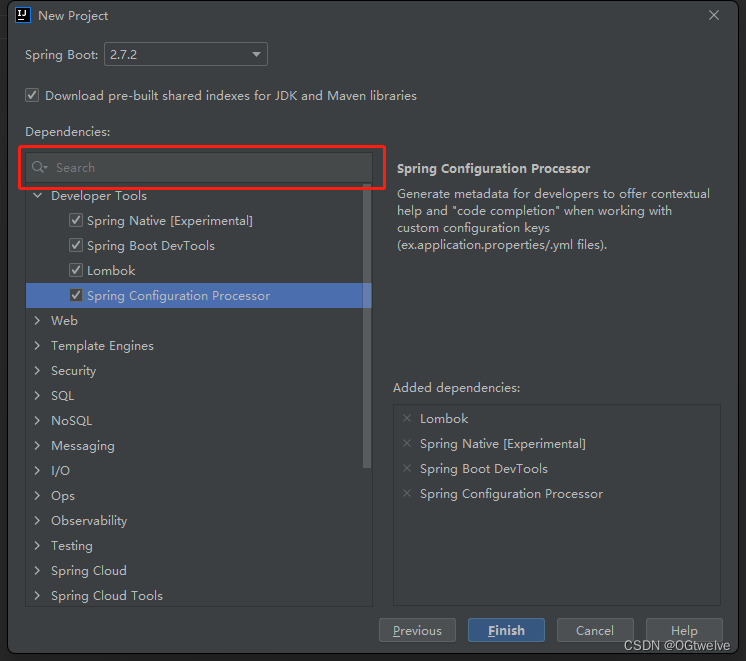
Task: Uncheck the Lombok dependency
Action: tap(76, 270)
